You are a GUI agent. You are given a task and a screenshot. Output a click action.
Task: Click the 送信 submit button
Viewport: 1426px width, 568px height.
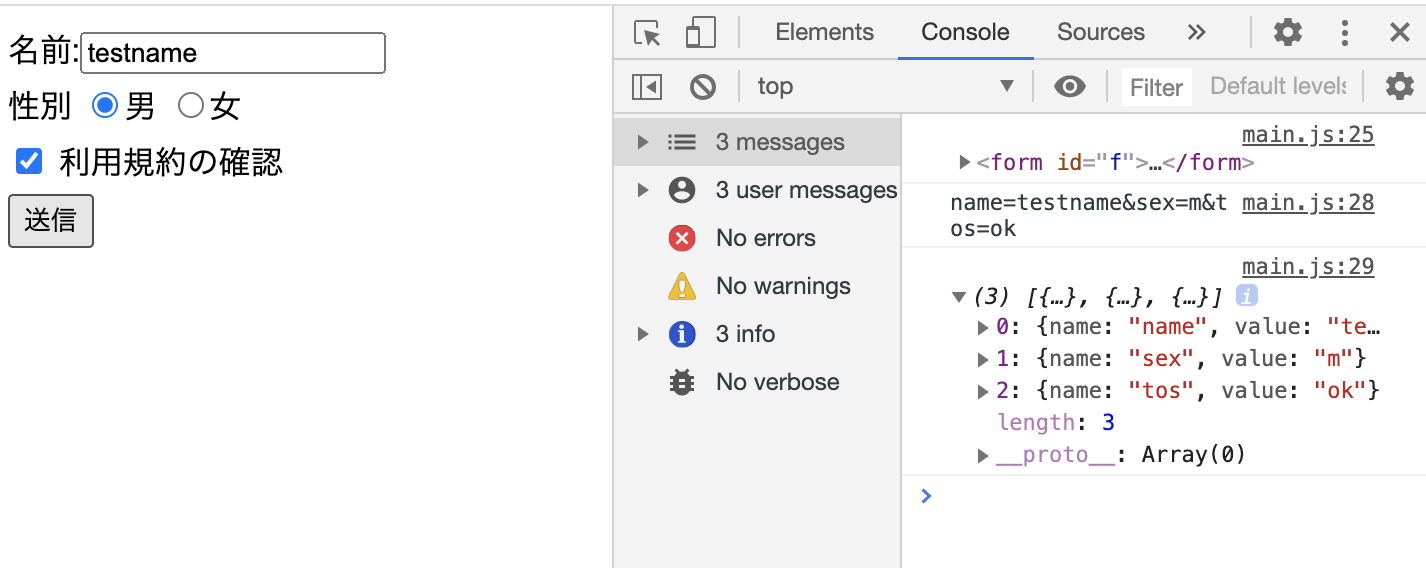[x=51, y=220]
